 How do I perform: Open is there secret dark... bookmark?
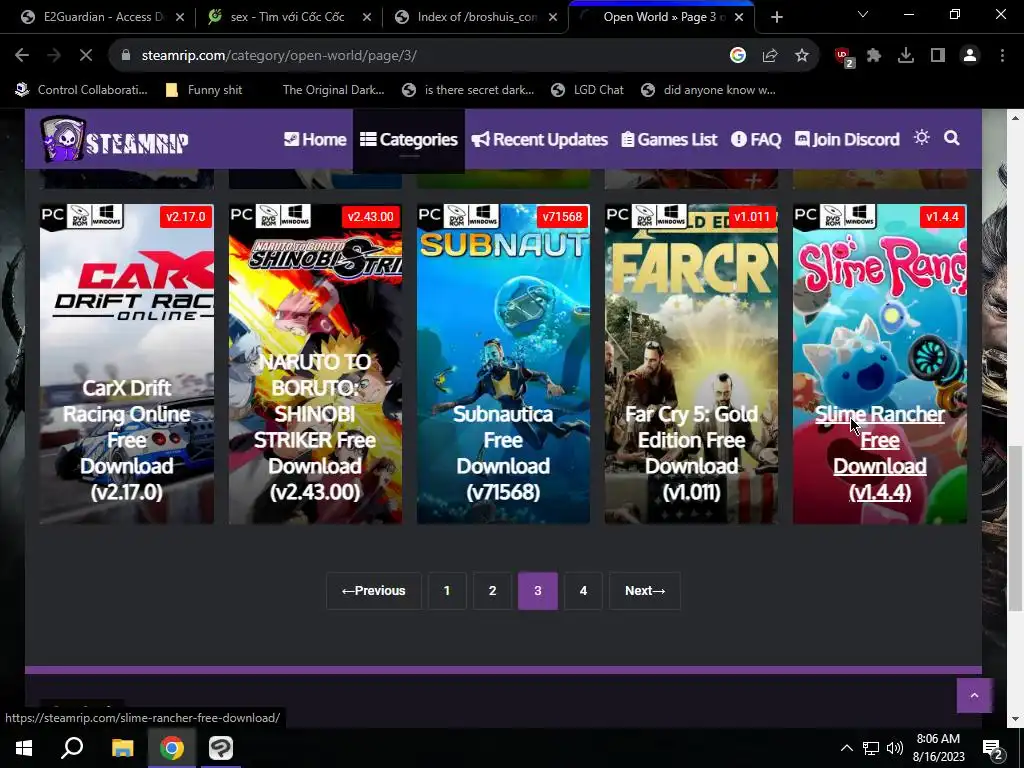(468, 90)
